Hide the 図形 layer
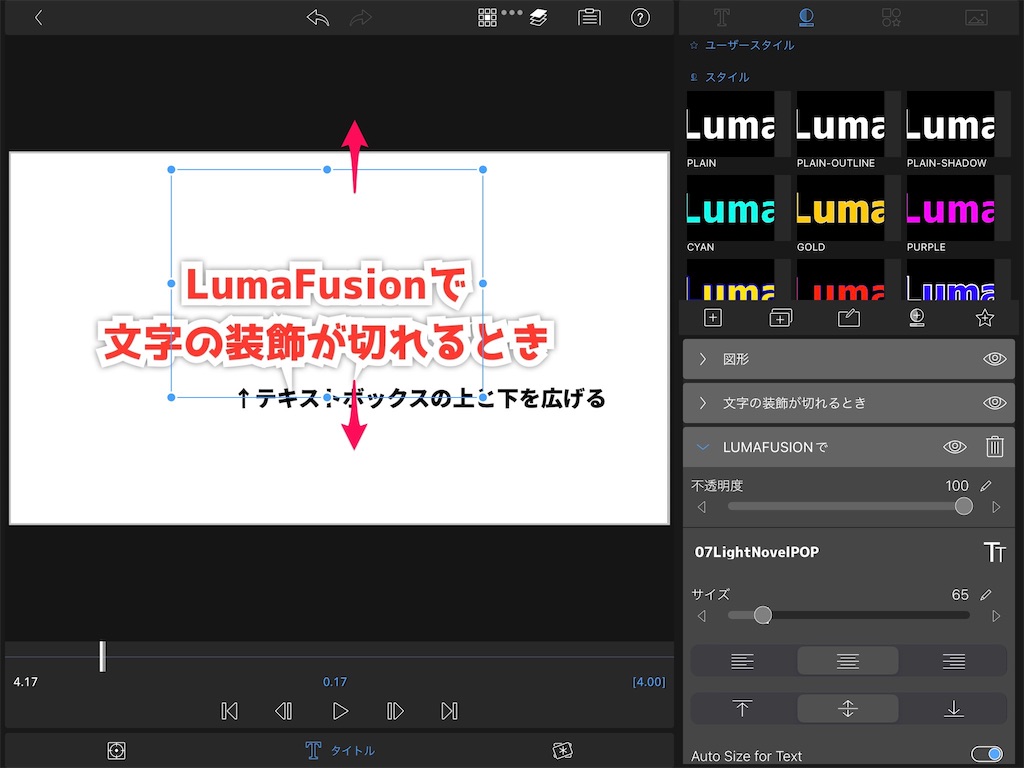 (x=993, y=358)
